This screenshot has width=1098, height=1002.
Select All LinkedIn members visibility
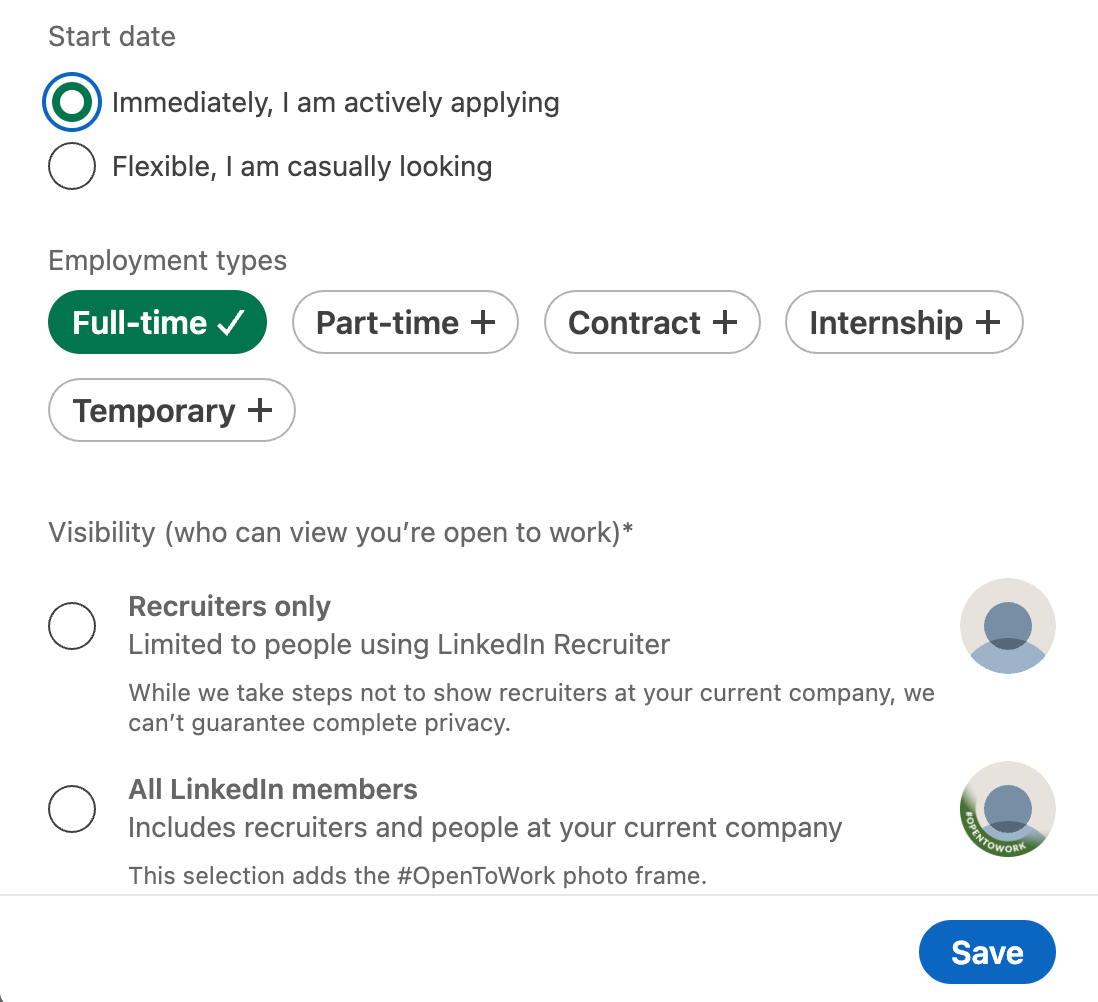pos(72,808)
